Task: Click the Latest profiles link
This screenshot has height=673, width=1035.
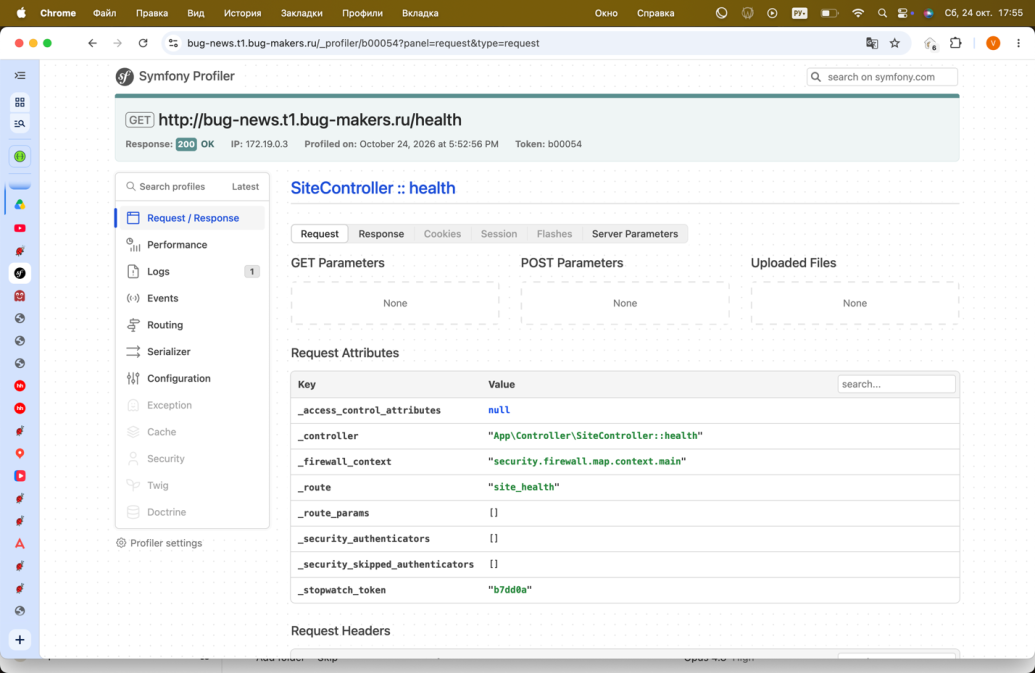Action: [x=245, y=187]
